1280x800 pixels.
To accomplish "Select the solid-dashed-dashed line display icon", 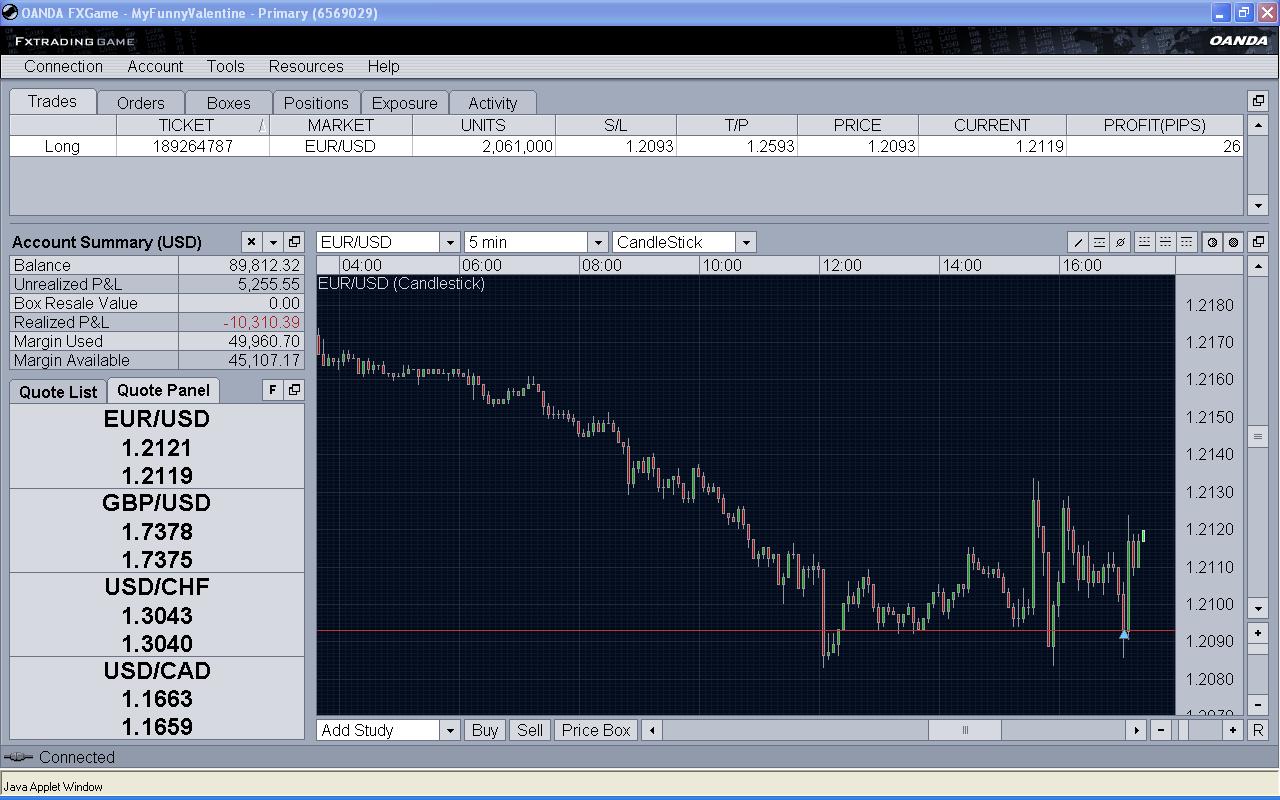I will [1186, 242].
